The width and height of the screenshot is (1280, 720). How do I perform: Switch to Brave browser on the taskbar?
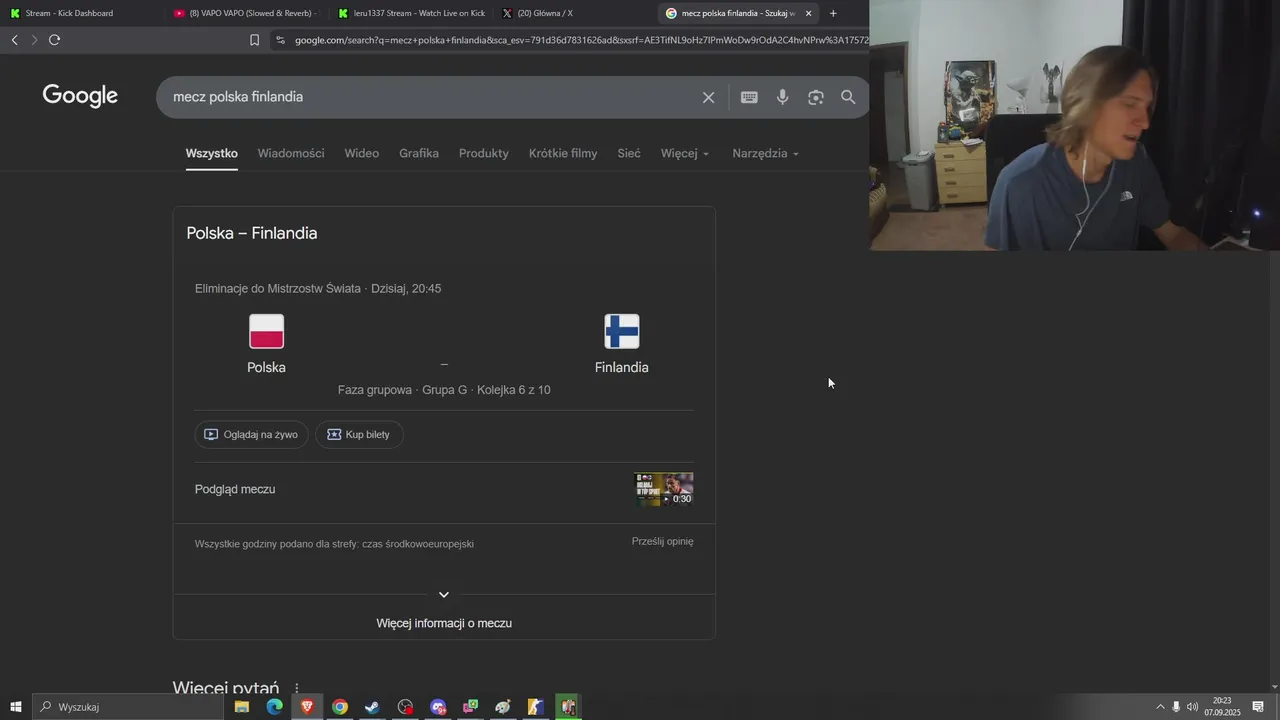point(307,707)
